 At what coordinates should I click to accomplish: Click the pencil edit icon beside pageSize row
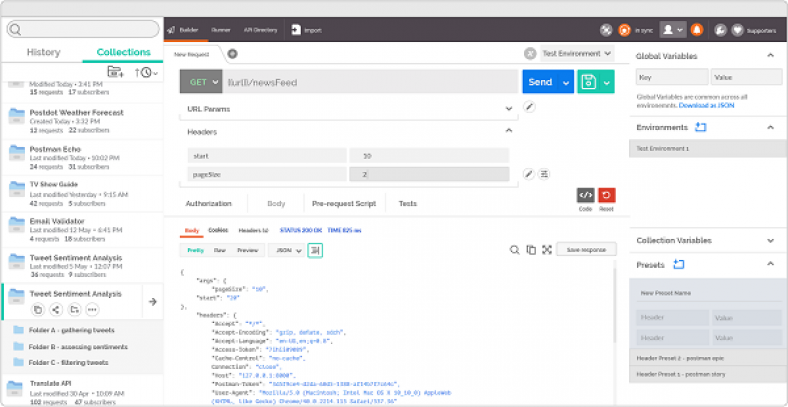528,174
